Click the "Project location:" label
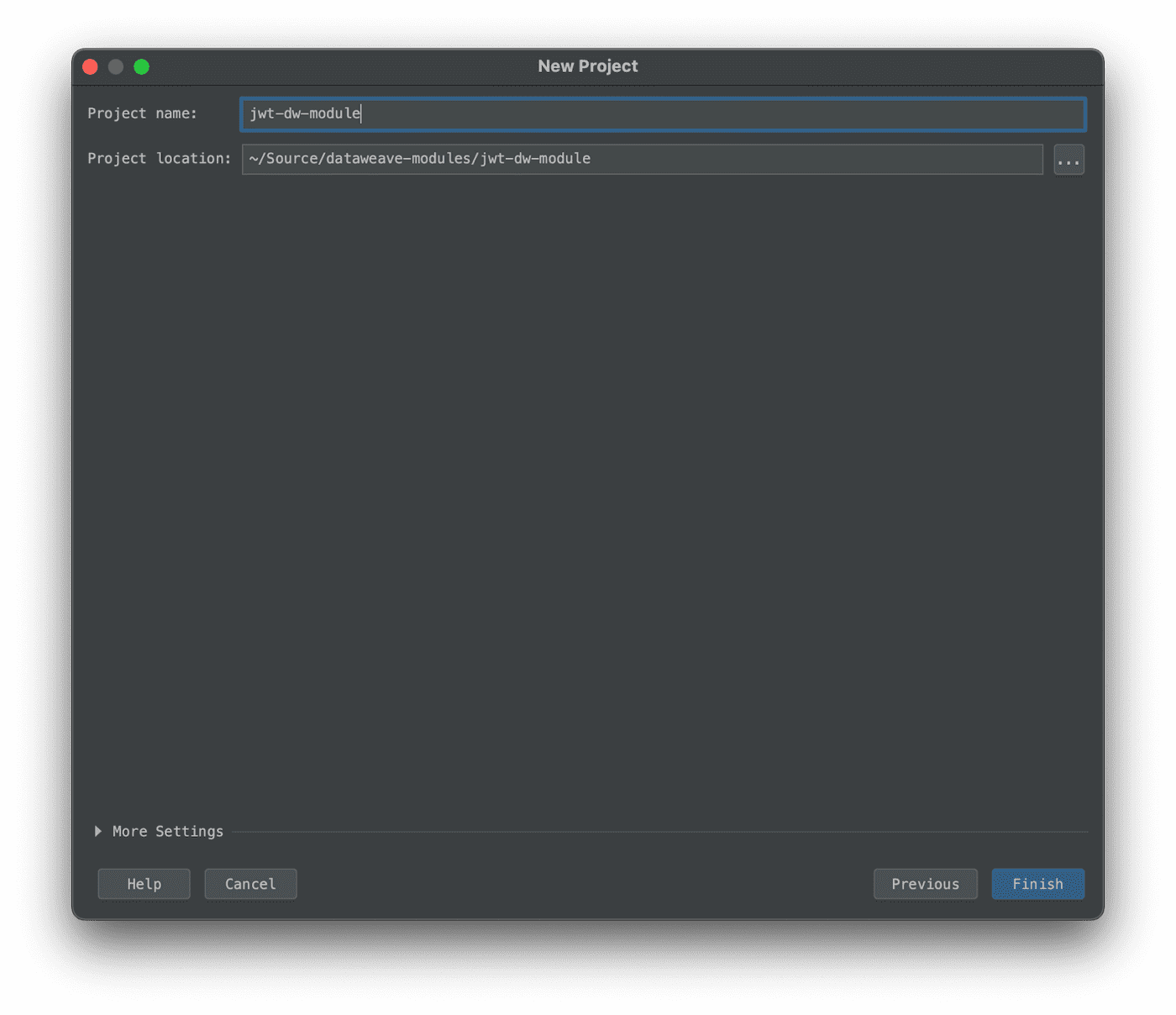Viewport: 1176px width, 1015px height. (x=159, y=158)
